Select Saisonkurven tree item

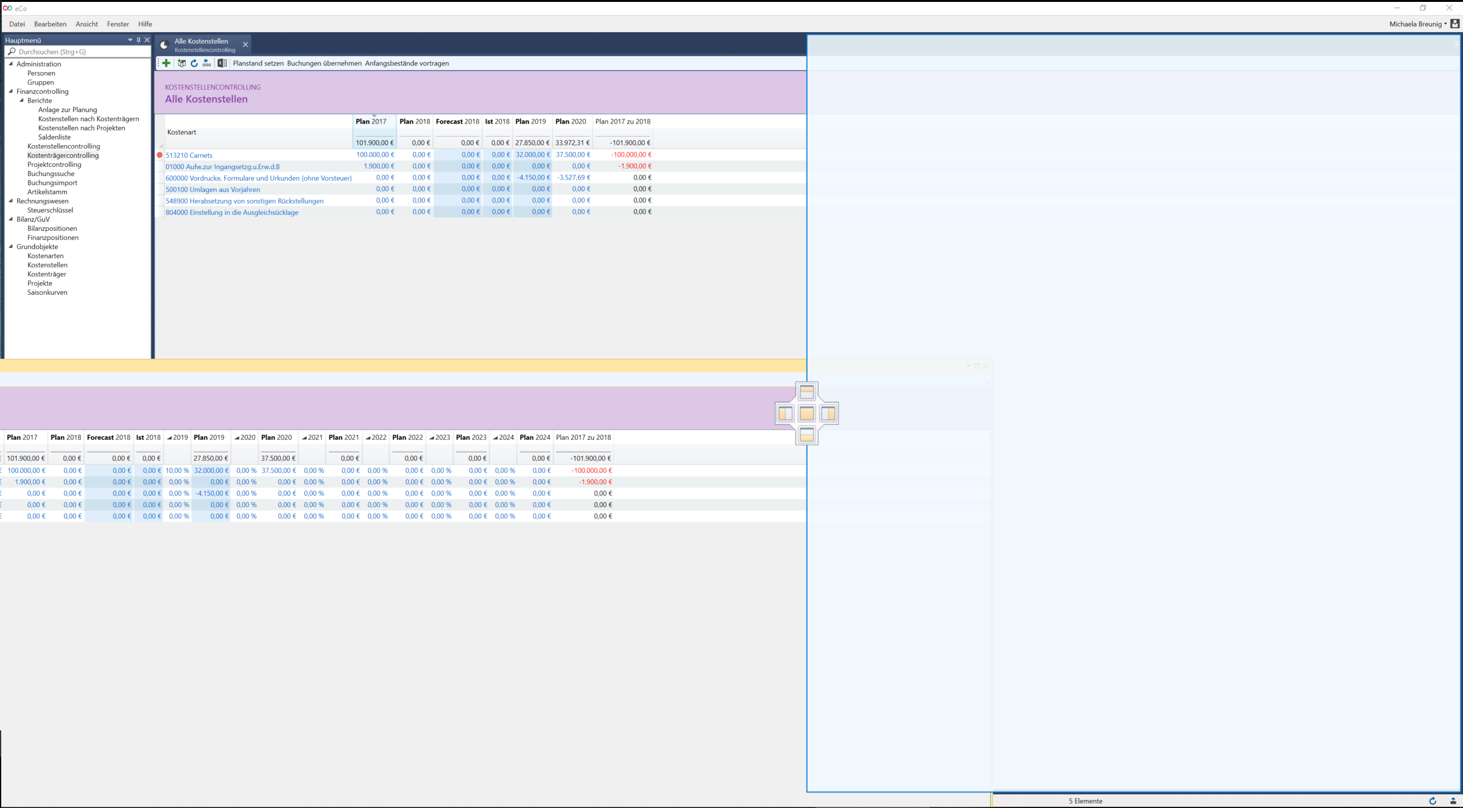47,292
